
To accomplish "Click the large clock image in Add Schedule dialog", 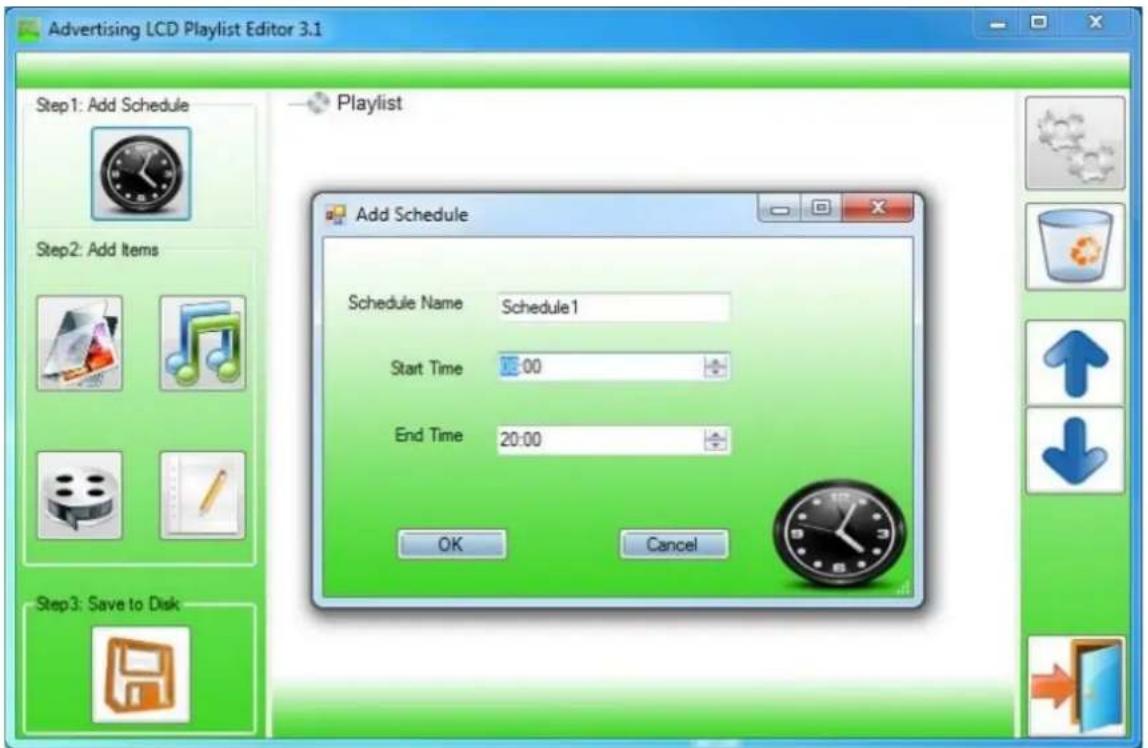I will [x=840, y=534].
